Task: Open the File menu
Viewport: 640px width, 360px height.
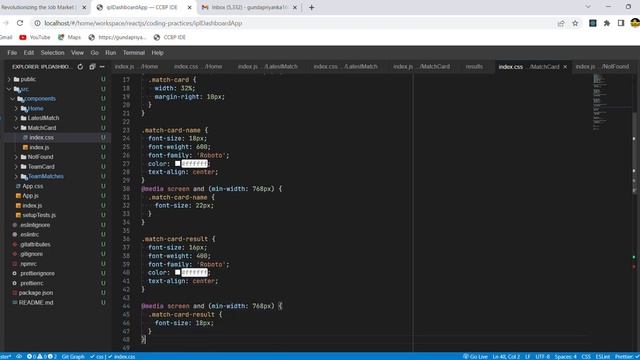Action: [12, 53]
